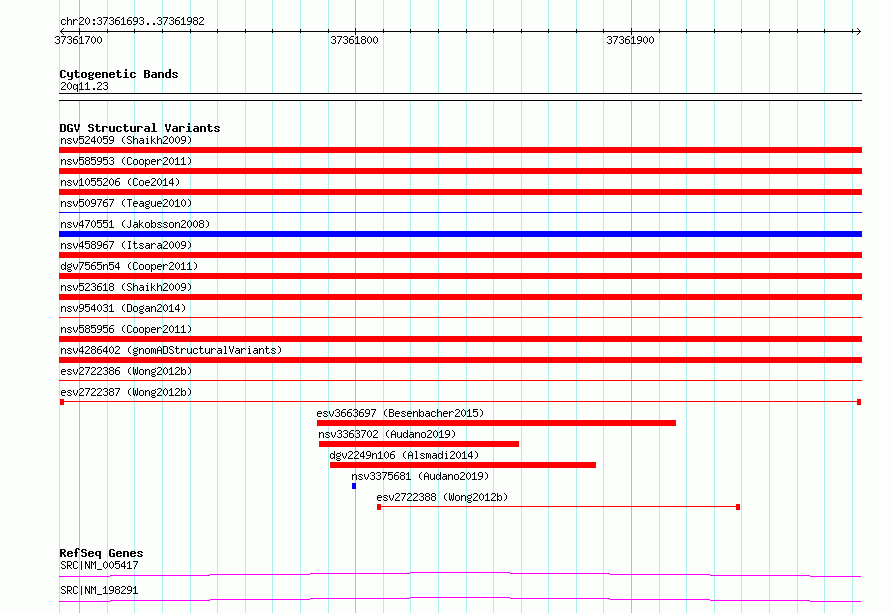
Task: Click the nsv524059 (Shaikh2009) variant label
Action: pyautogui.click(x=126, y=140)
